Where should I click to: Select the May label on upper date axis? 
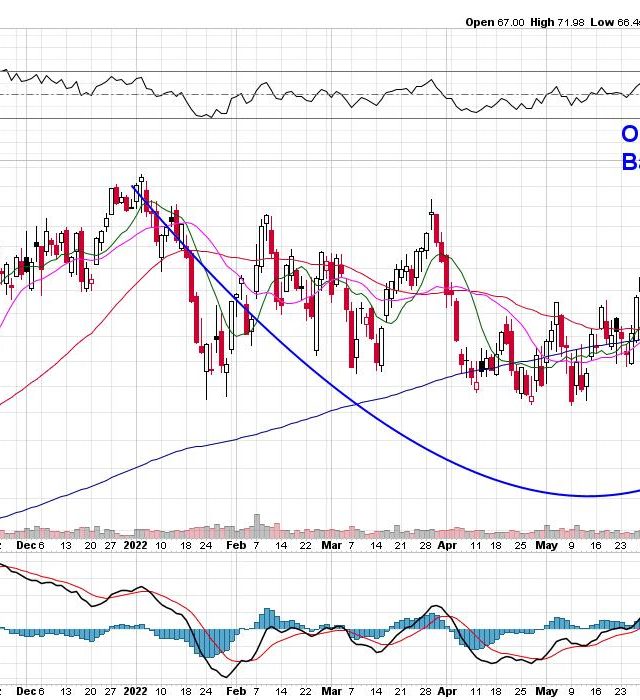(546, 546)
